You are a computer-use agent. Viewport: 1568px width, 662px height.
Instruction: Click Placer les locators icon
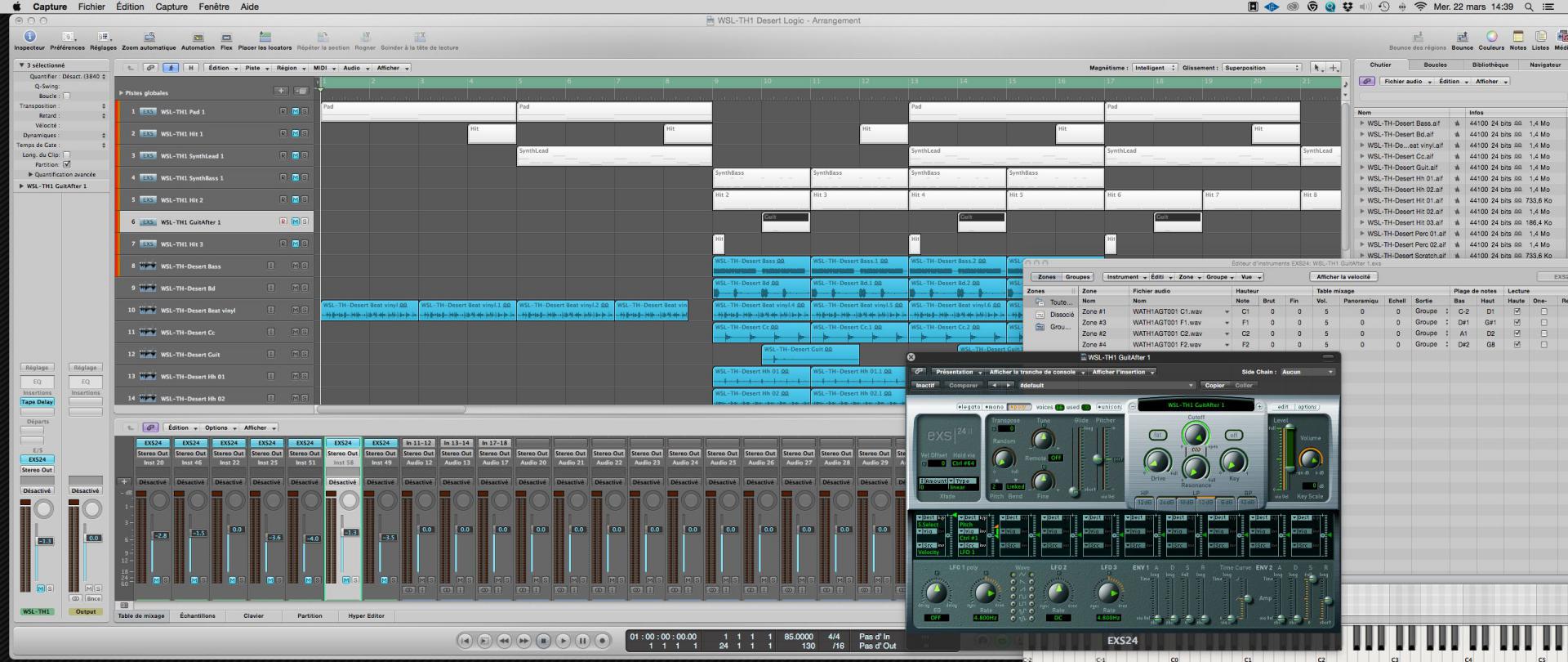coord(265,37)
